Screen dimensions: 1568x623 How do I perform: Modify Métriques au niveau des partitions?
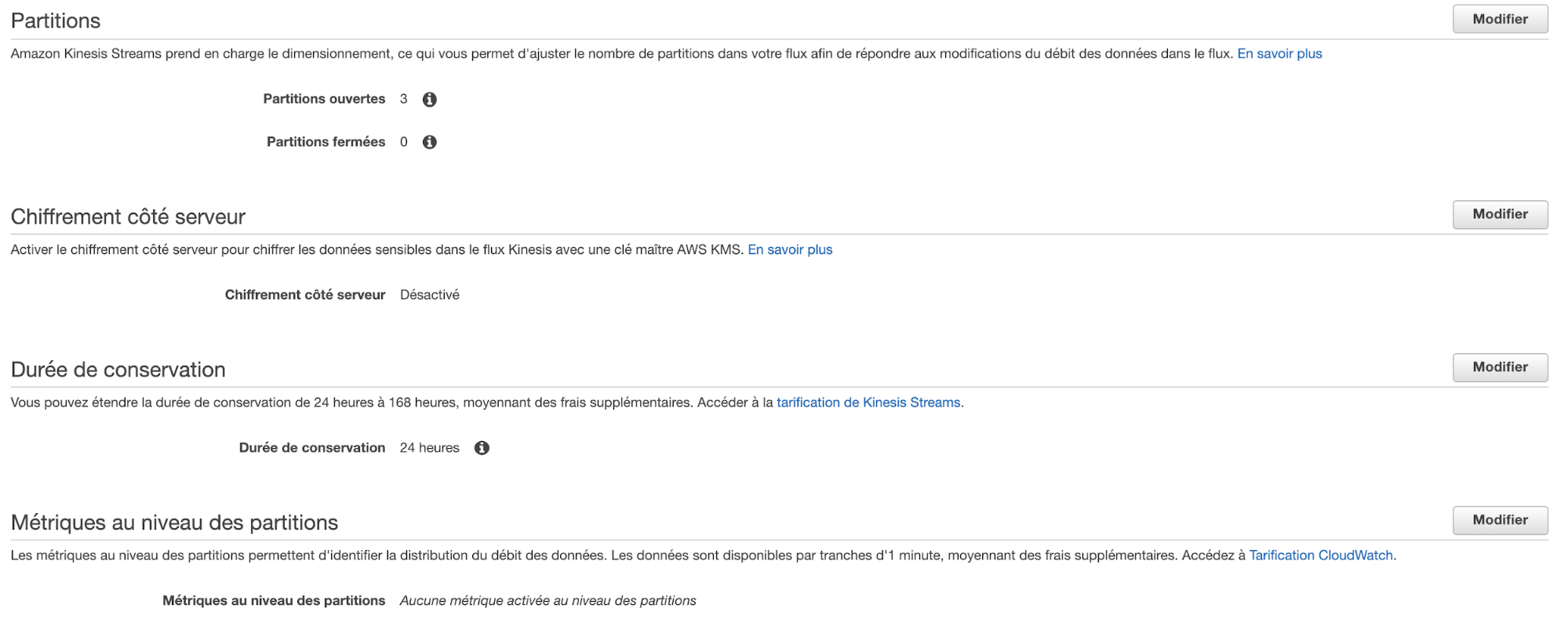point(1500,520)
